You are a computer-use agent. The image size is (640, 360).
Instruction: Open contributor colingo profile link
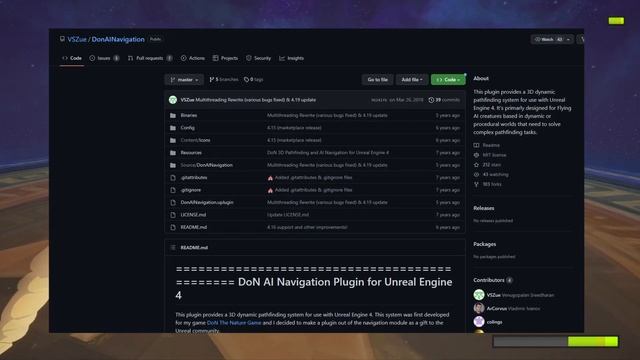click(x=494, y=322)
